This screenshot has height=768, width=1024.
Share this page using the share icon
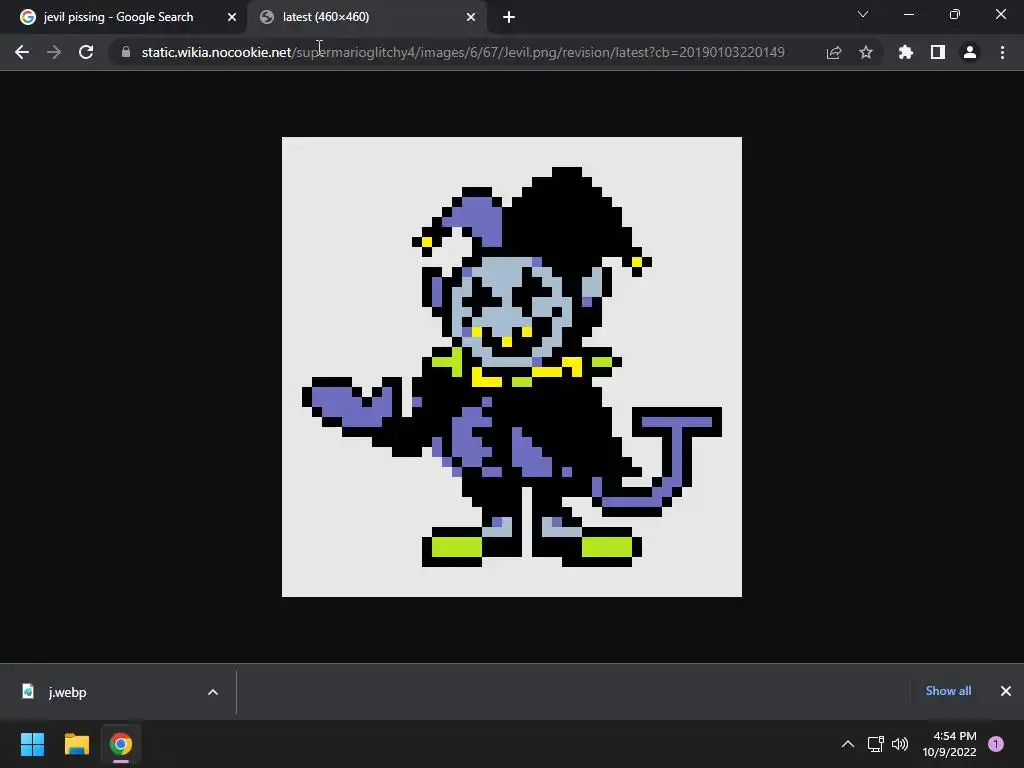click(x=833, y=52)
